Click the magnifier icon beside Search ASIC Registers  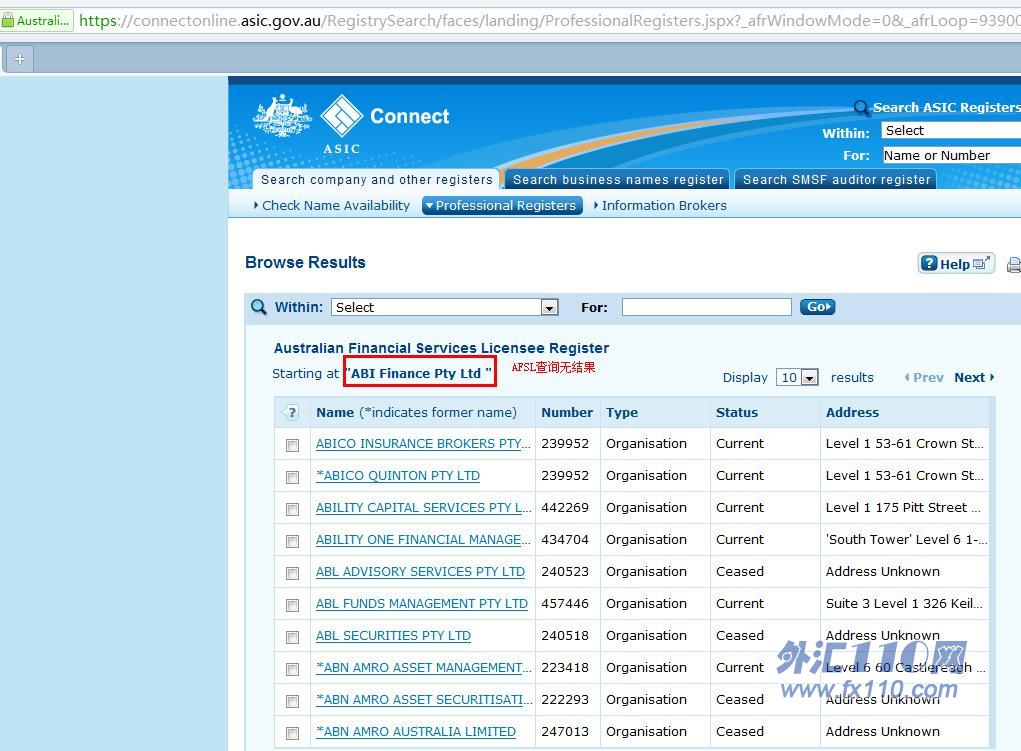(861, 107)
